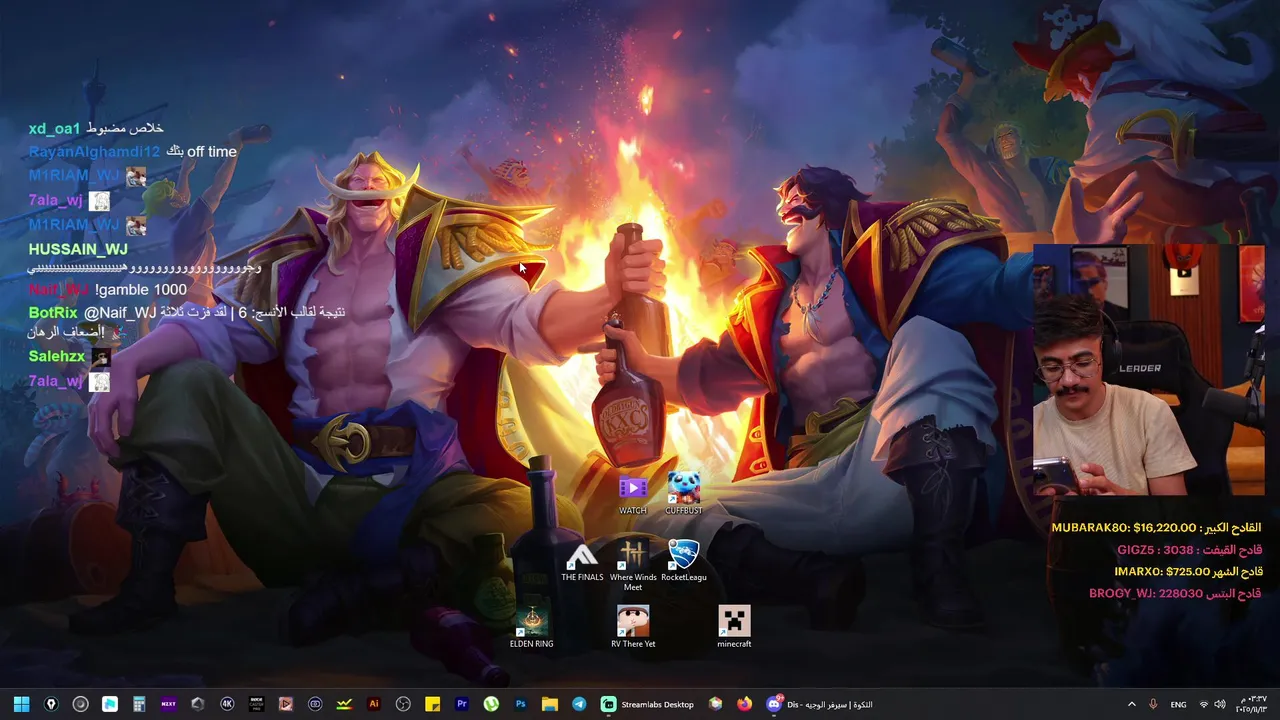This screenshot has width=1280, height=720.
Task: Select the Rocket League desktop shortcut
Action: 684,562
